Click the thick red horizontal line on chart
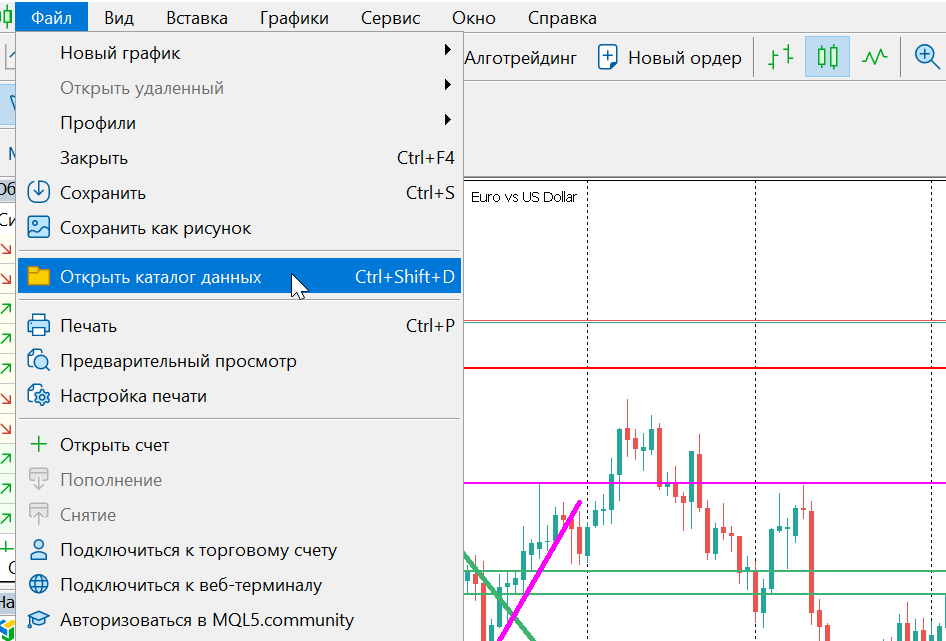The image size is (946, 641). pos(705,368)
